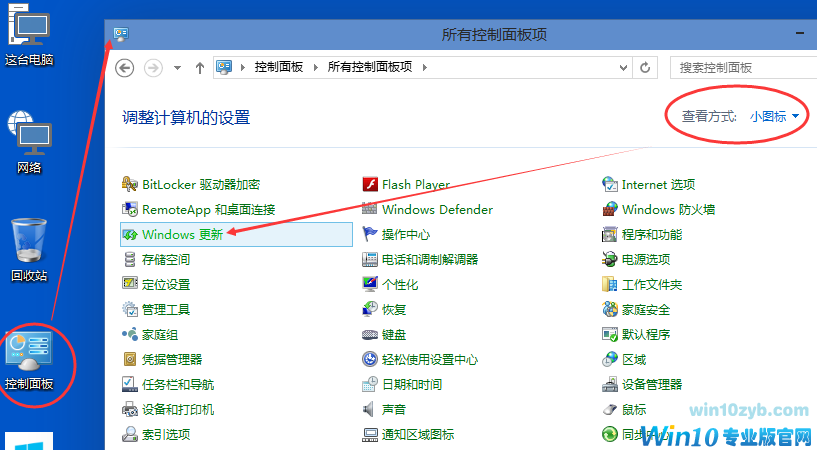
Task: Click the 家庭安全 icon
Action: click(x=610, y=309)
